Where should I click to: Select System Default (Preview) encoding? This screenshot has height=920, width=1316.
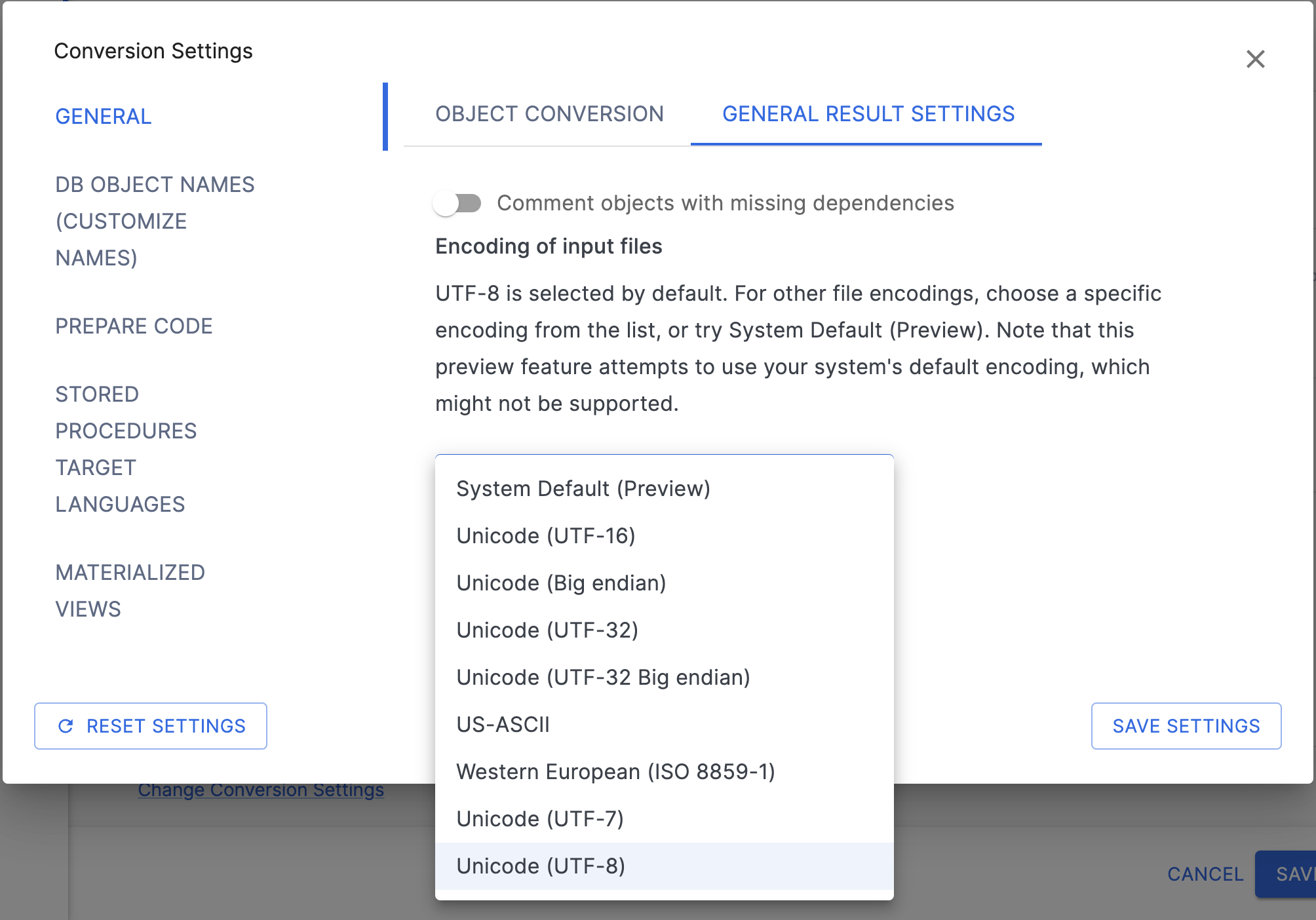584,488
